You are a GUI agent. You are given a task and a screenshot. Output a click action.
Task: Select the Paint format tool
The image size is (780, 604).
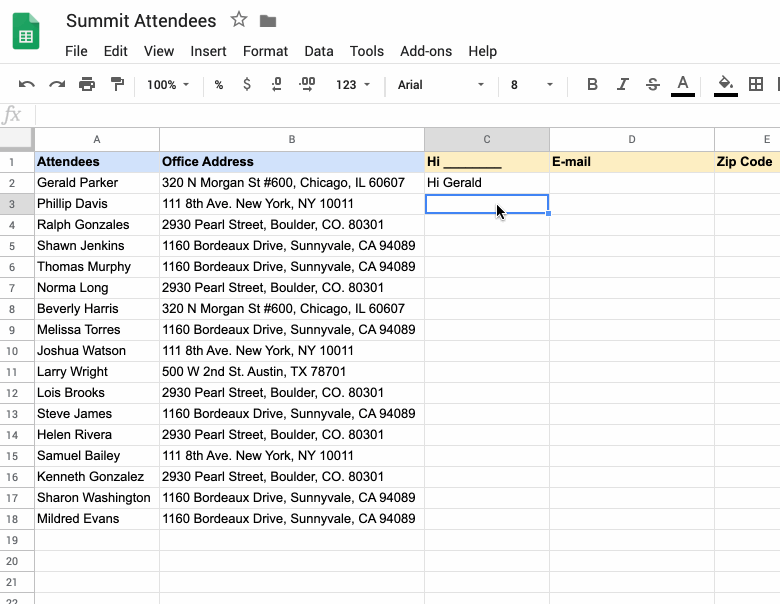(117, 85)
